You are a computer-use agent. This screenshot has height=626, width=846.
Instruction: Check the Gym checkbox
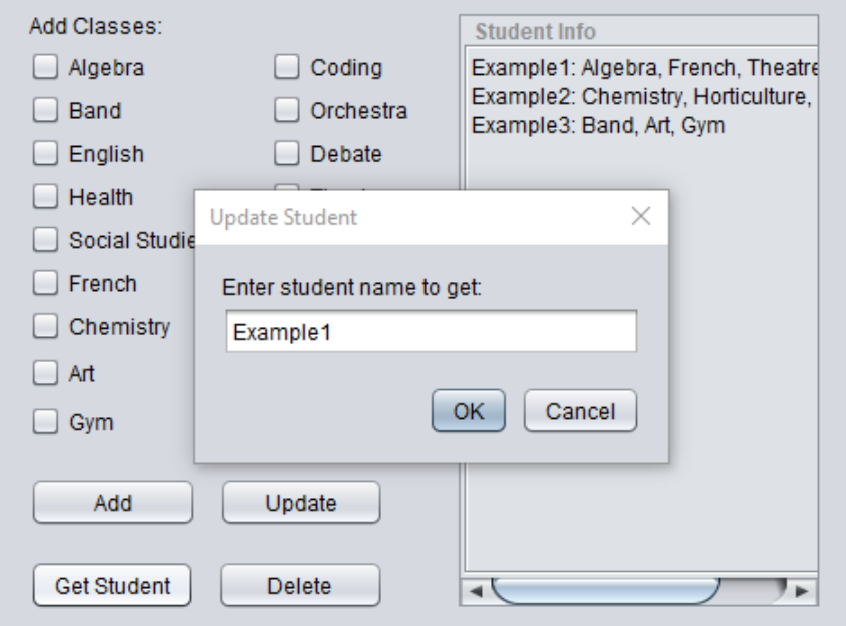[45, 421]
